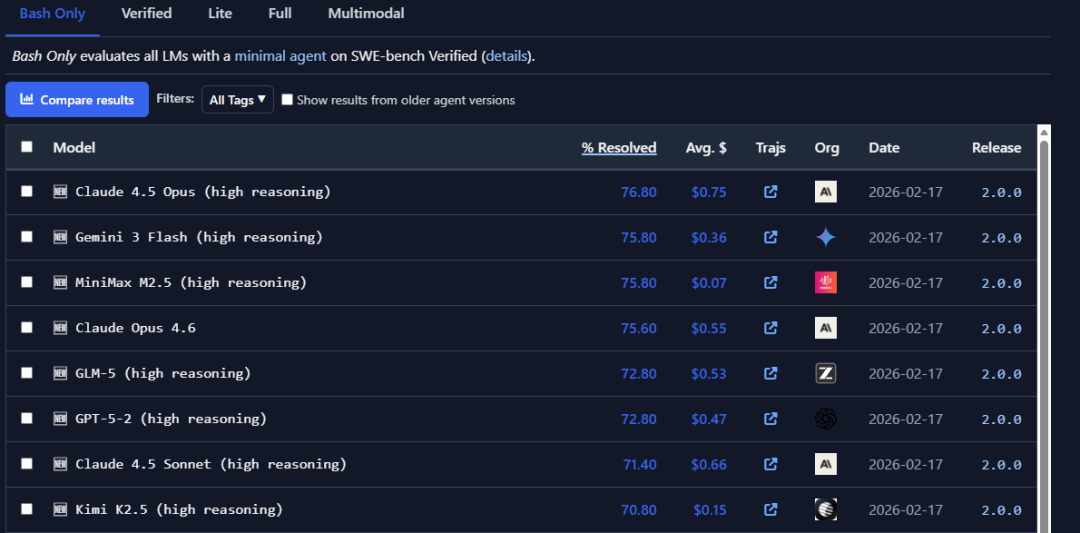Screen dimensions: 1080x533
Task: Click the Google Gemini star logo
Action: click(x=826, y=237)
